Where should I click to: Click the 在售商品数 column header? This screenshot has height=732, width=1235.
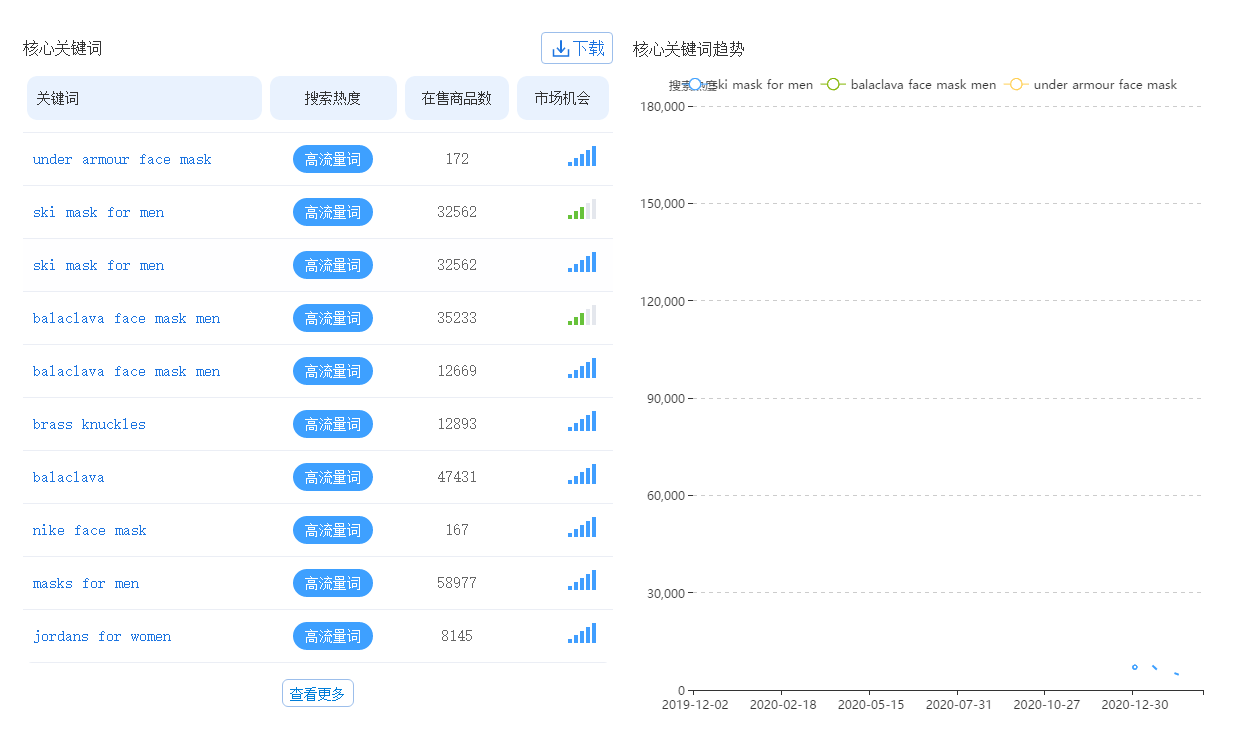(x=457, y=98)
